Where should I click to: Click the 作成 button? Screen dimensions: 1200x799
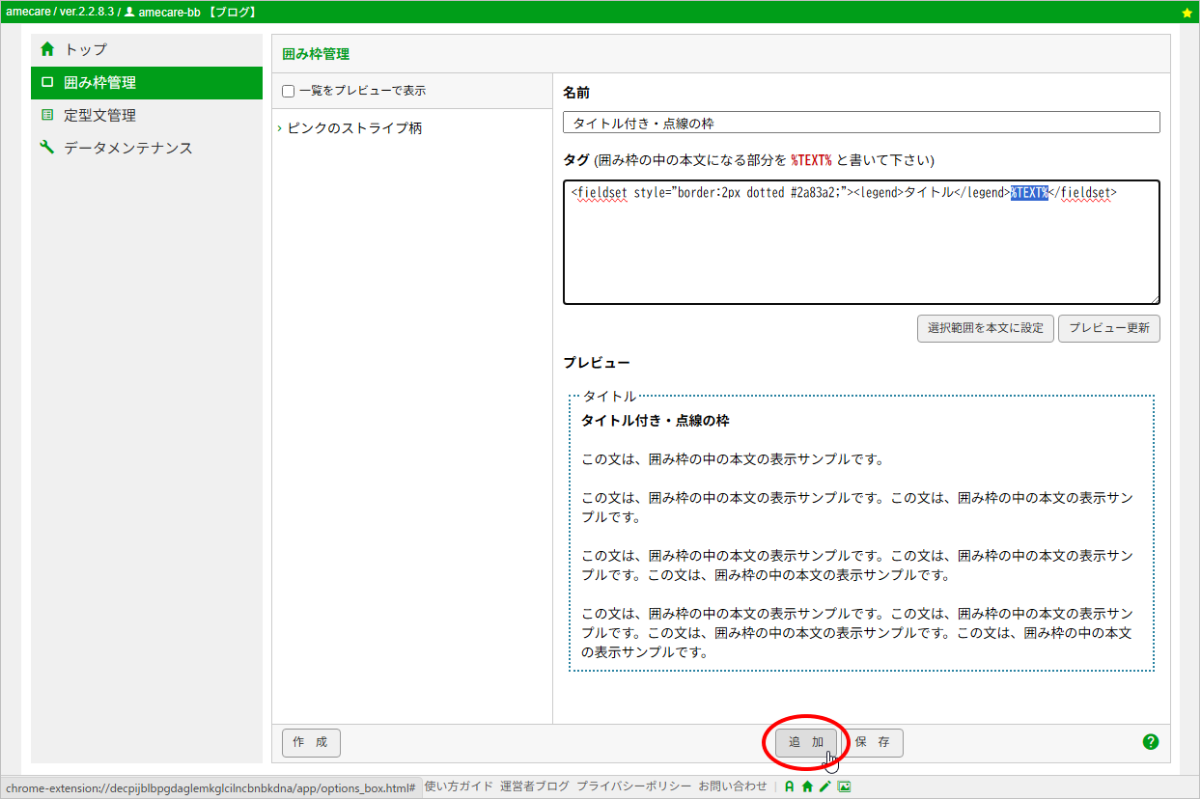311,743
